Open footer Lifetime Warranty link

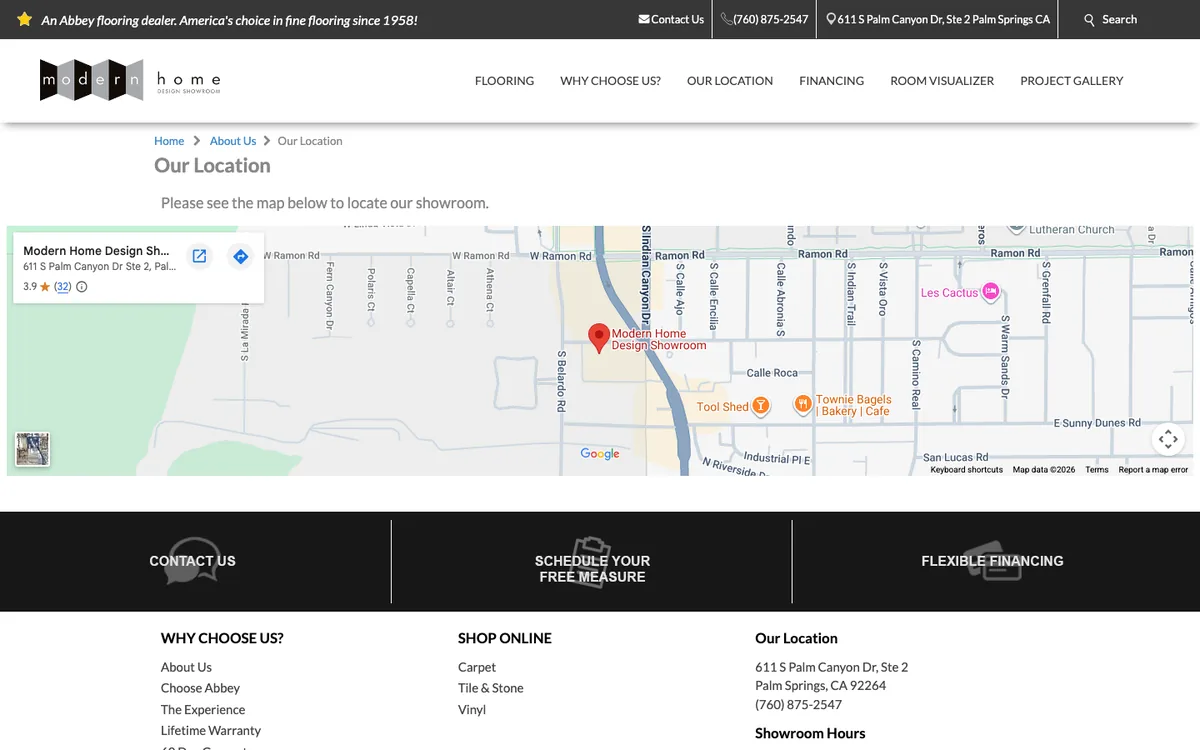click(211, 730)
